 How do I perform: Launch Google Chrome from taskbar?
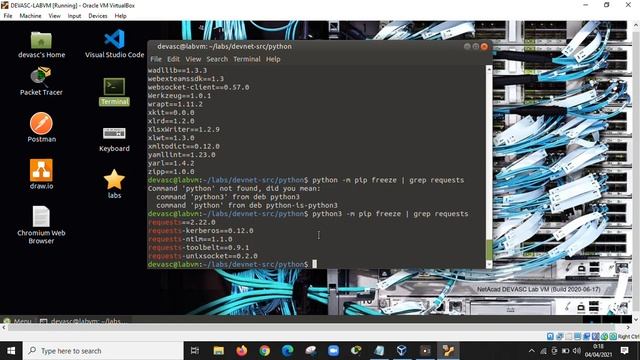point(264,351)
